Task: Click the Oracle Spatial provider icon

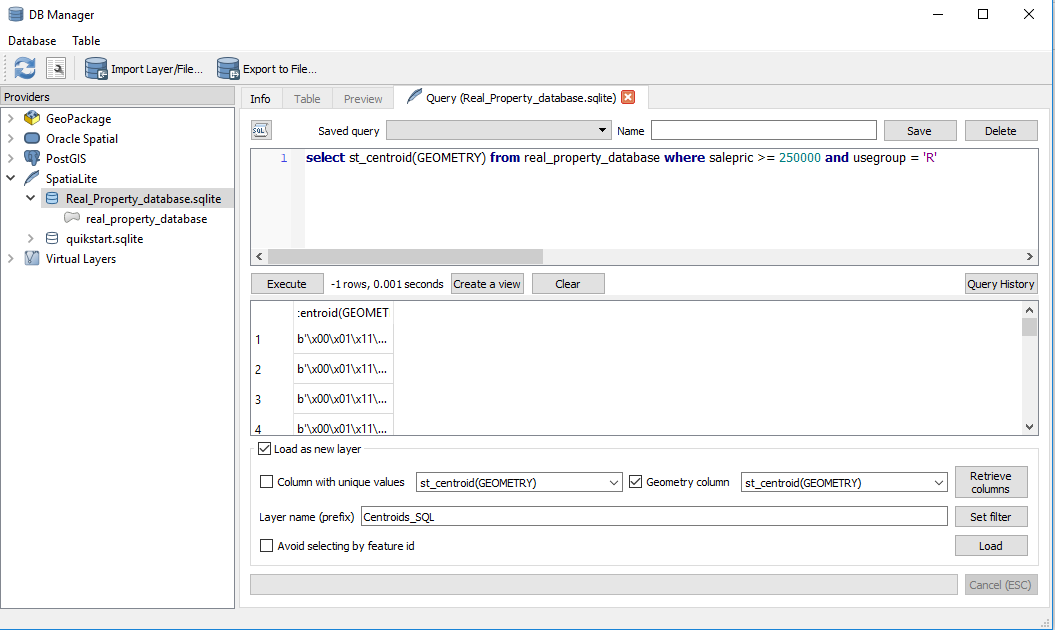Action: 32,139
